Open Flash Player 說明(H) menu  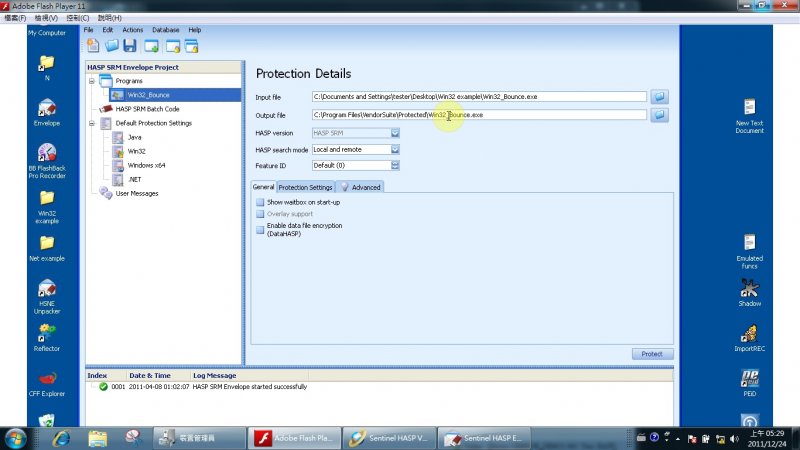coord(109,18)
